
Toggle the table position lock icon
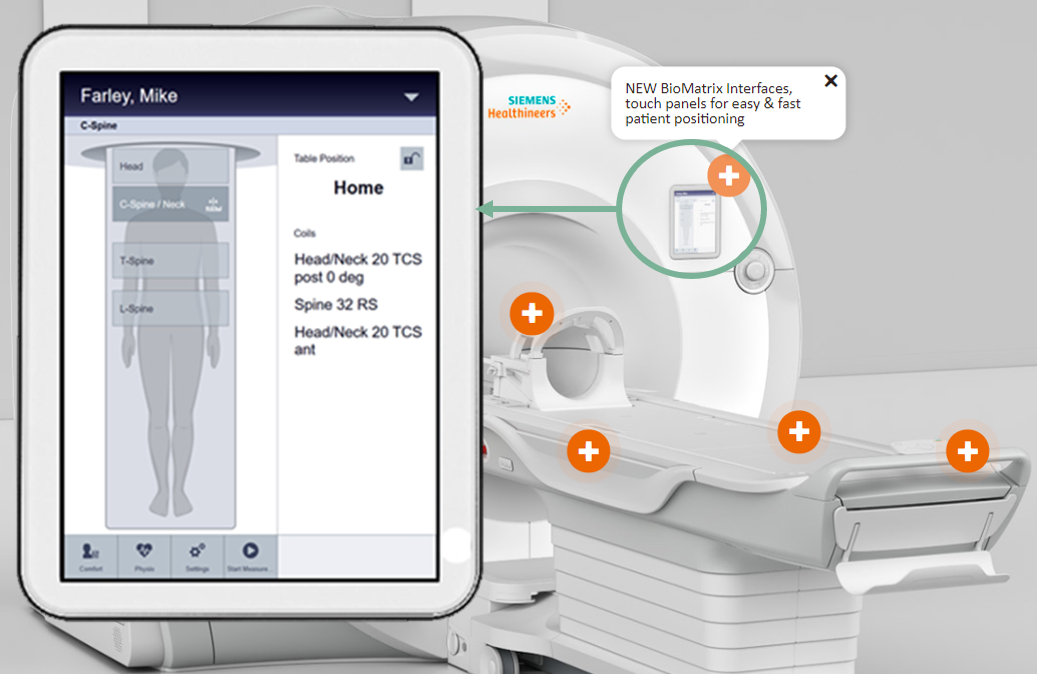point(412,159)
